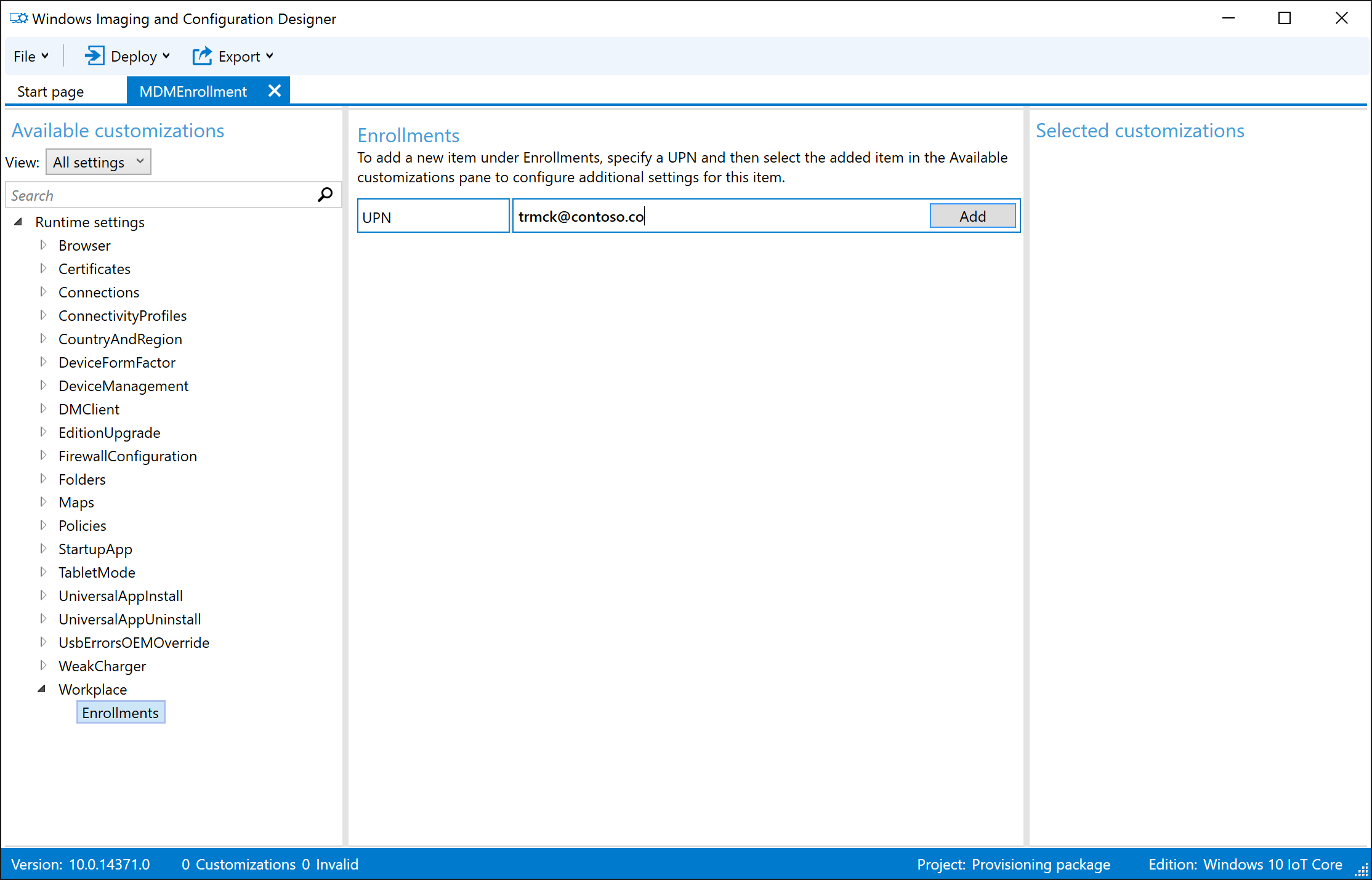Click the Project Provisioning package status text

pos(1014,864)
